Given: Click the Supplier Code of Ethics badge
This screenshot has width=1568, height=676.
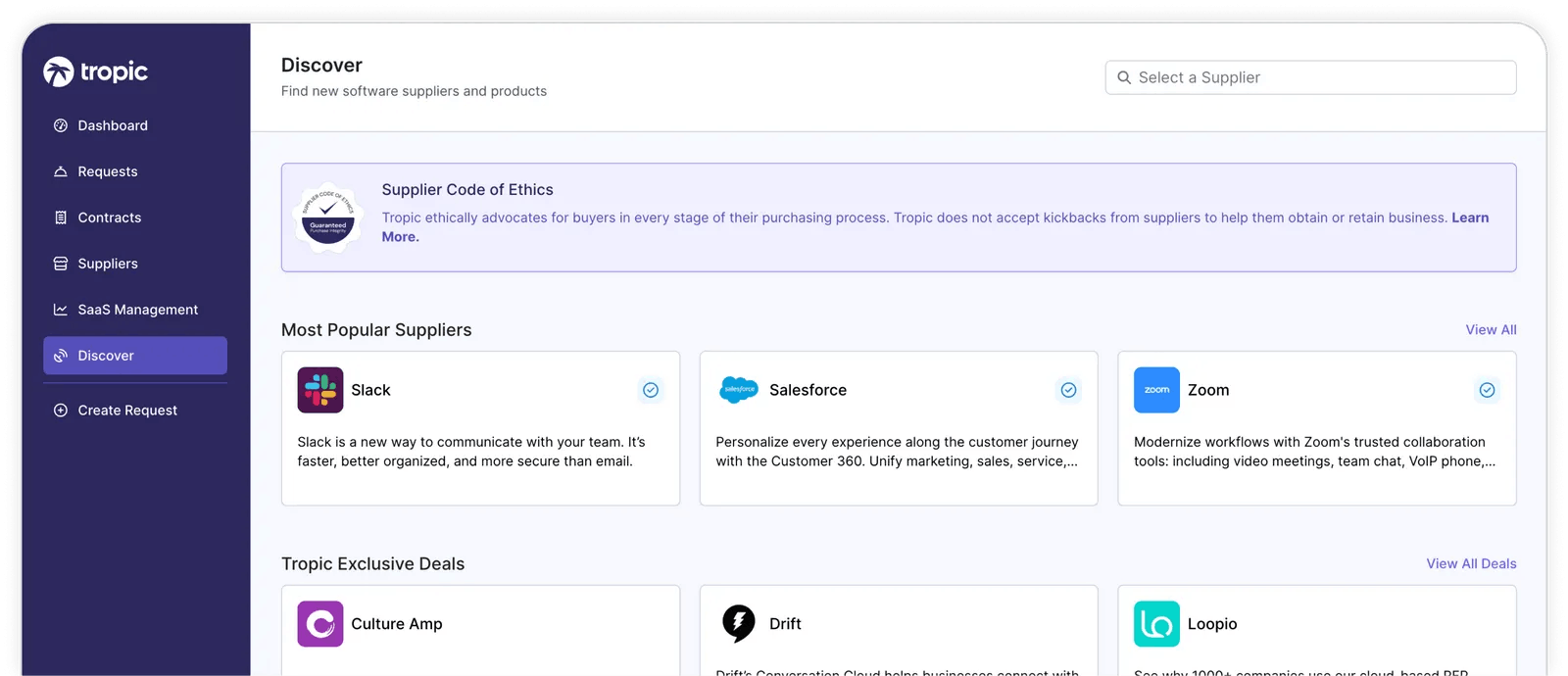Looking at the screenshot, I should (x=328, y=217).
